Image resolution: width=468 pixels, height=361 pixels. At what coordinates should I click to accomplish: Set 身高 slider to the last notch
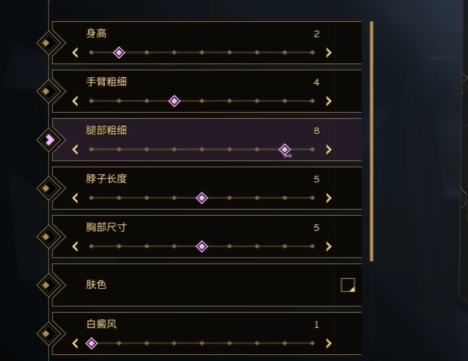point(312,53)
